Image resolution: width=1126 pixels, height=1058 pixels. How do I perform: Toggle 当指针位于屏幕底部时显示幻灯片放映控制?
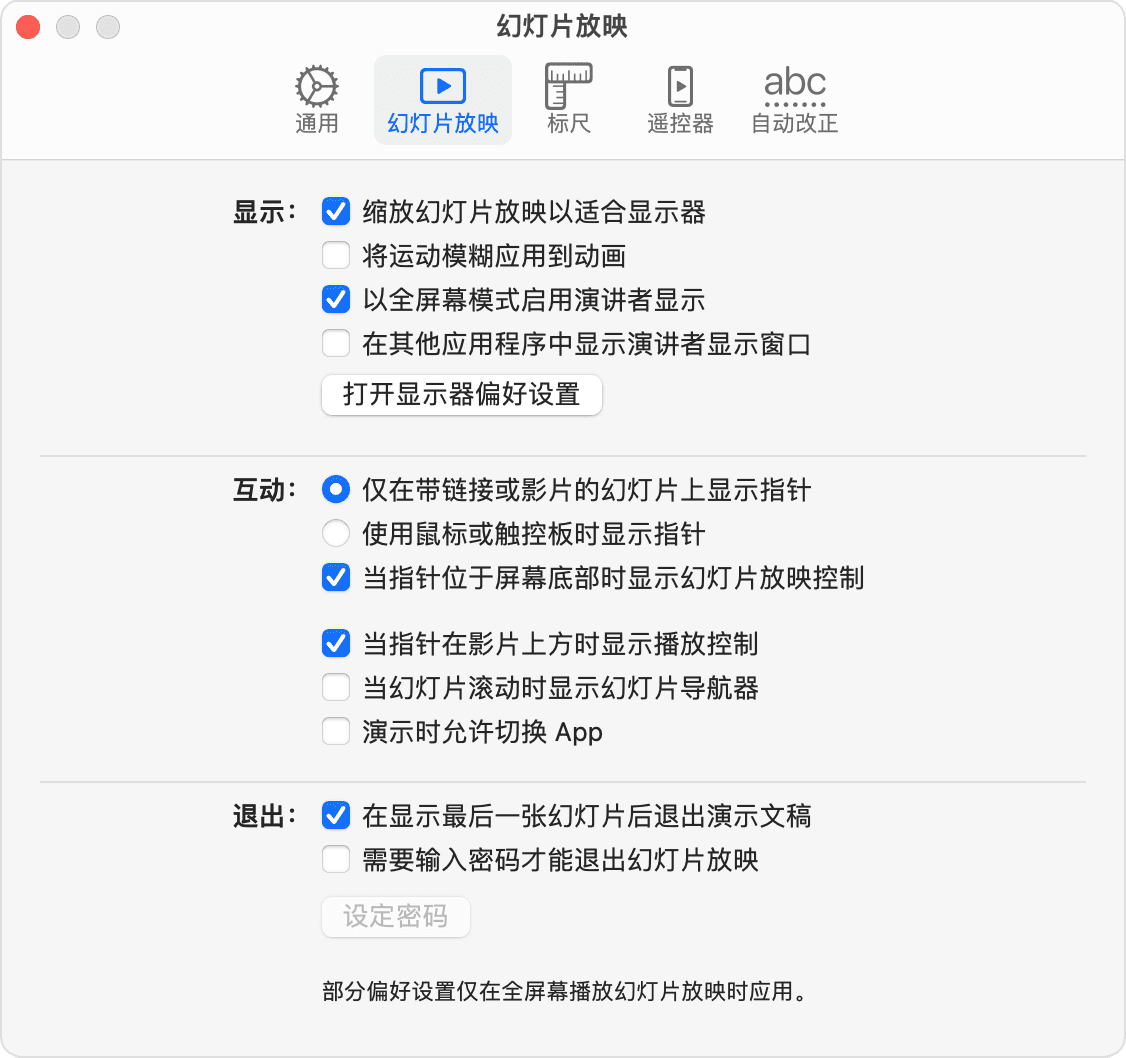(336, 577)
